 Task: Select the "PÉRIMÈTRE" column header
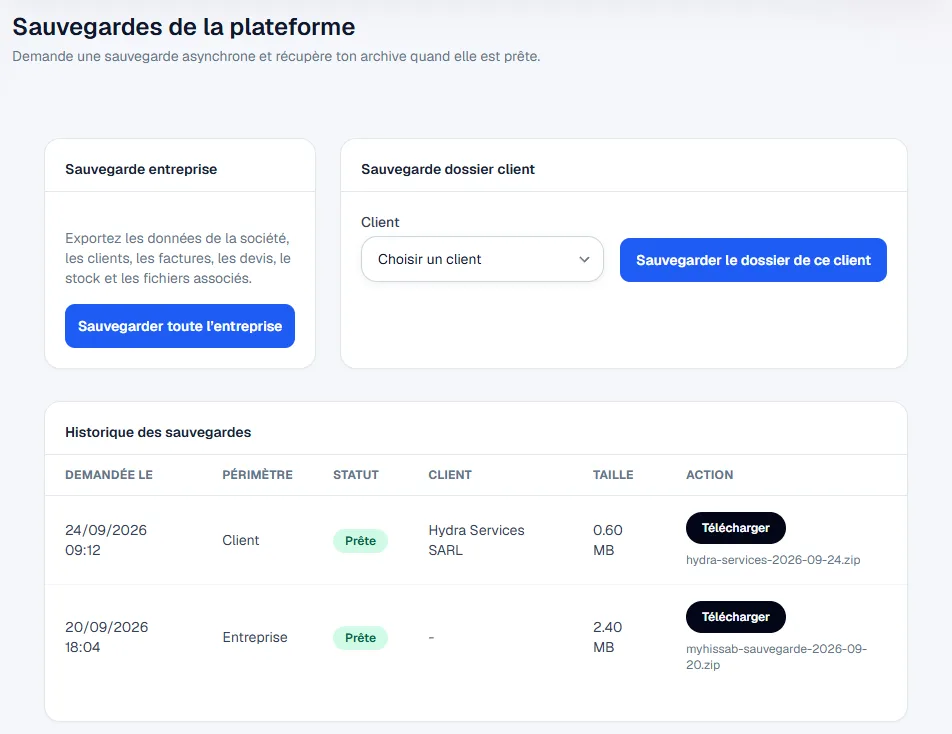point(257,475)
